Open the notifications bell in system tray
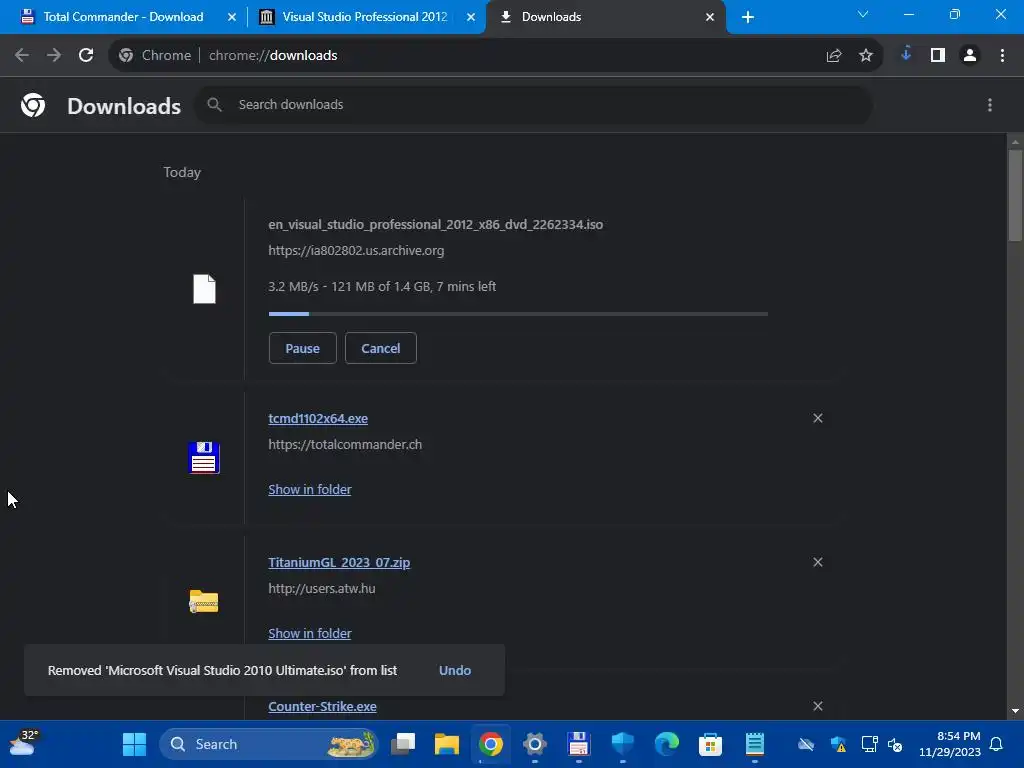1024x768 pixels. click(996, 744)
